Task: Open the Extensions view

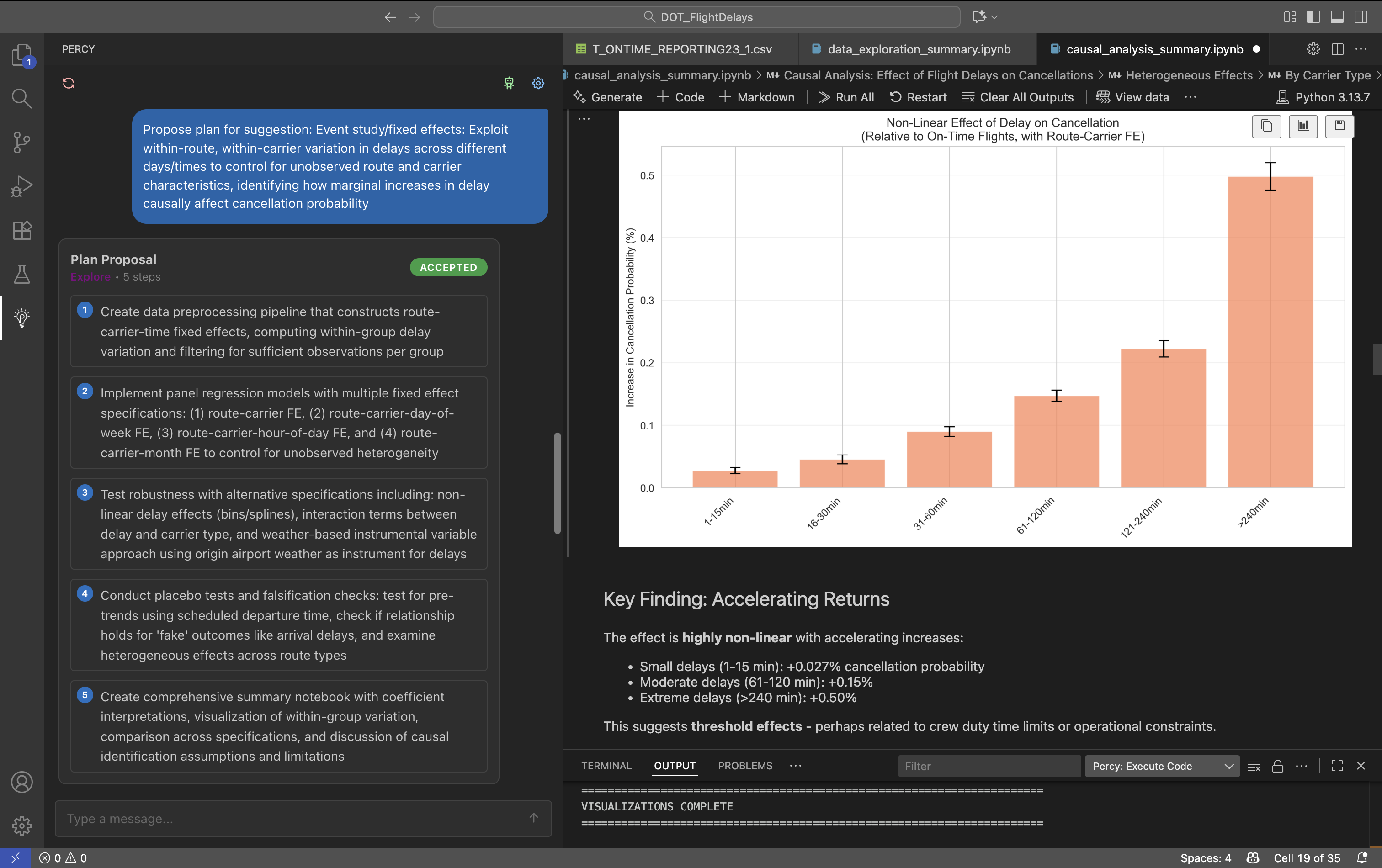Action: tap(22, 231)
